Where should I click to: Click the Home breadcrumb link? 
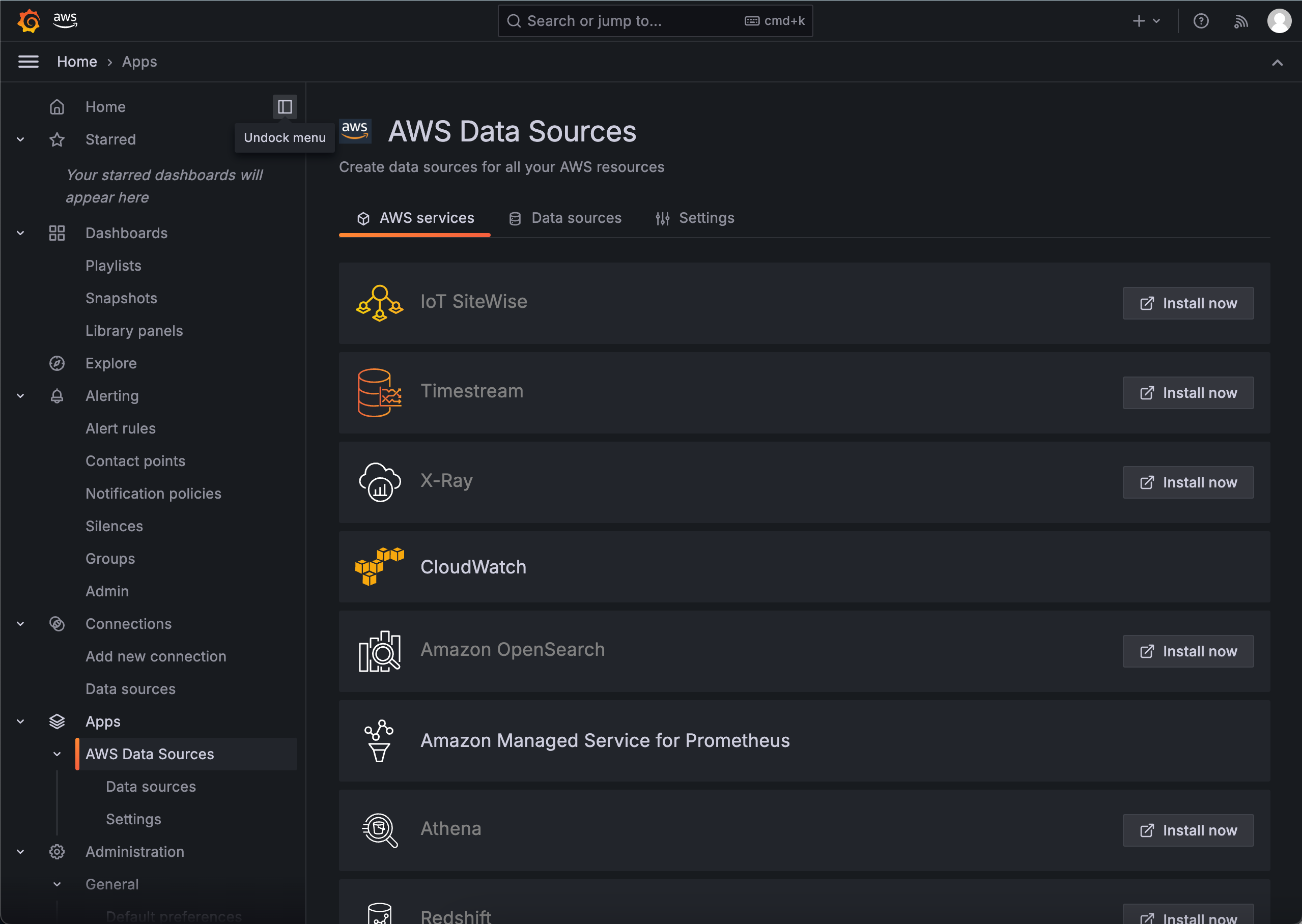[77, 62]
